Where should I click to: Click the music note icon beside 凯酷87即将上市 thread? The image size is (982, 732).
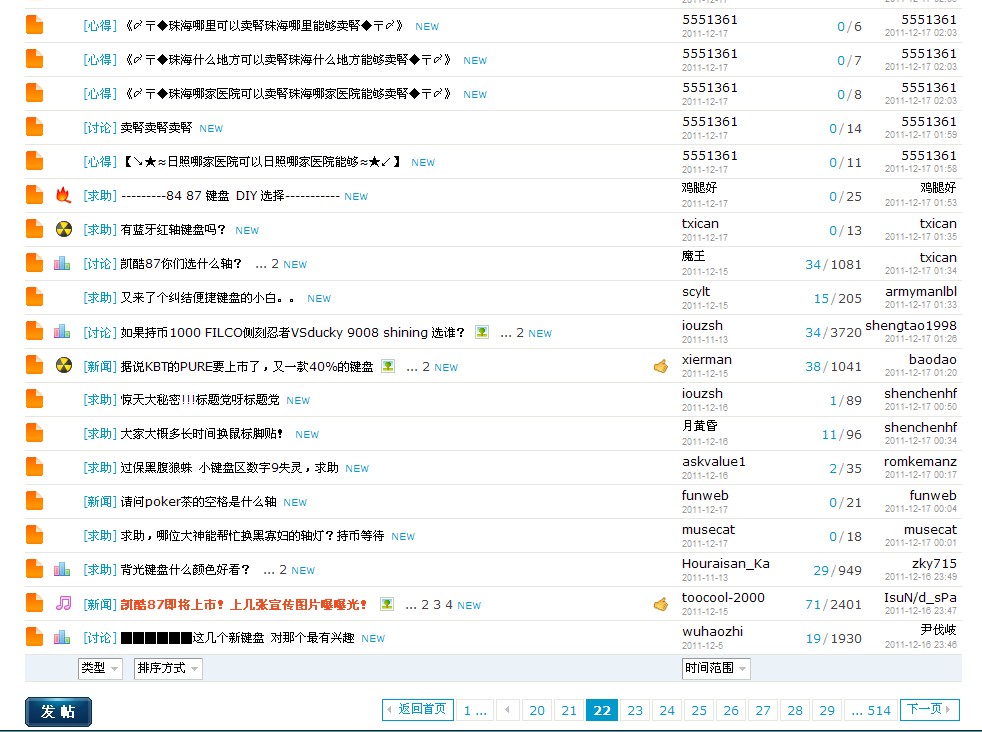tap(63, 604)
